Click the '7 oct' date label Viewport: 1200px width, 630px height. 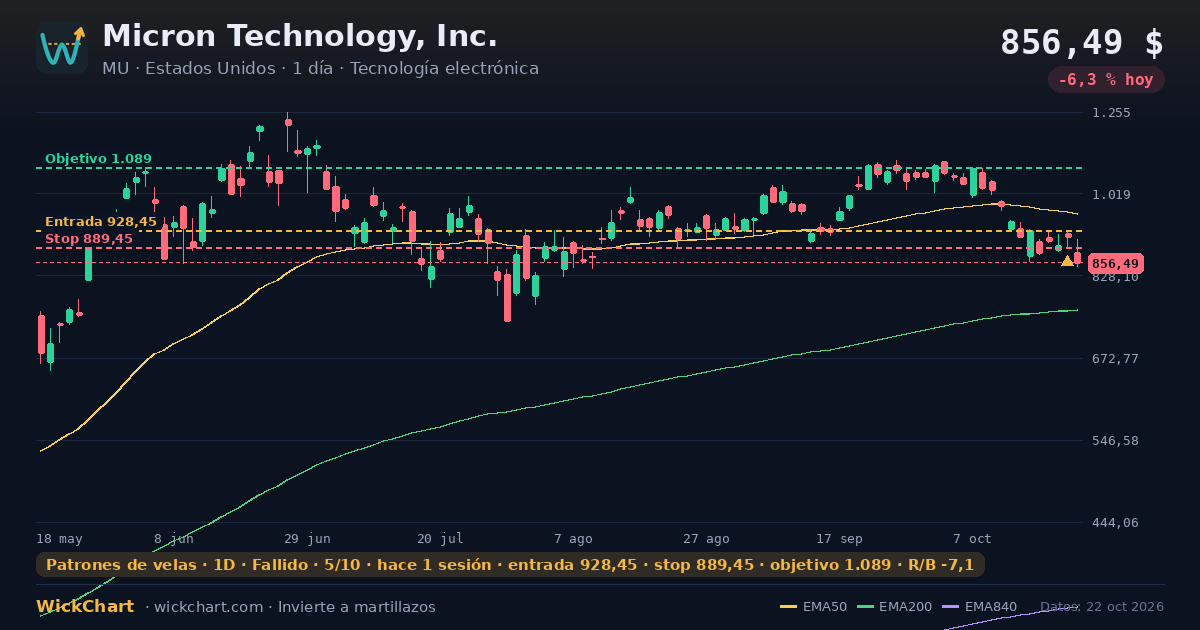(972, 539)
